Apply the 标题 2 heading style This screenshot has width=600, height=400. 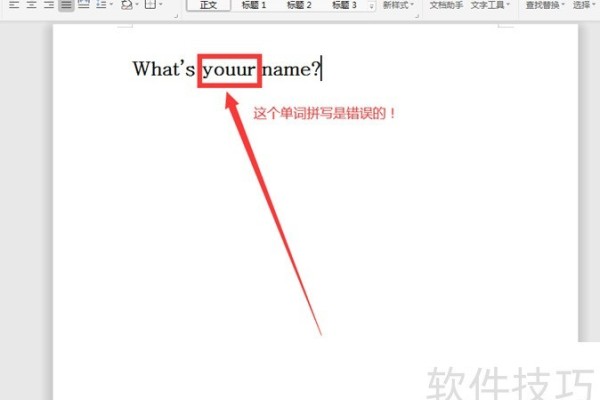[299, 5]
